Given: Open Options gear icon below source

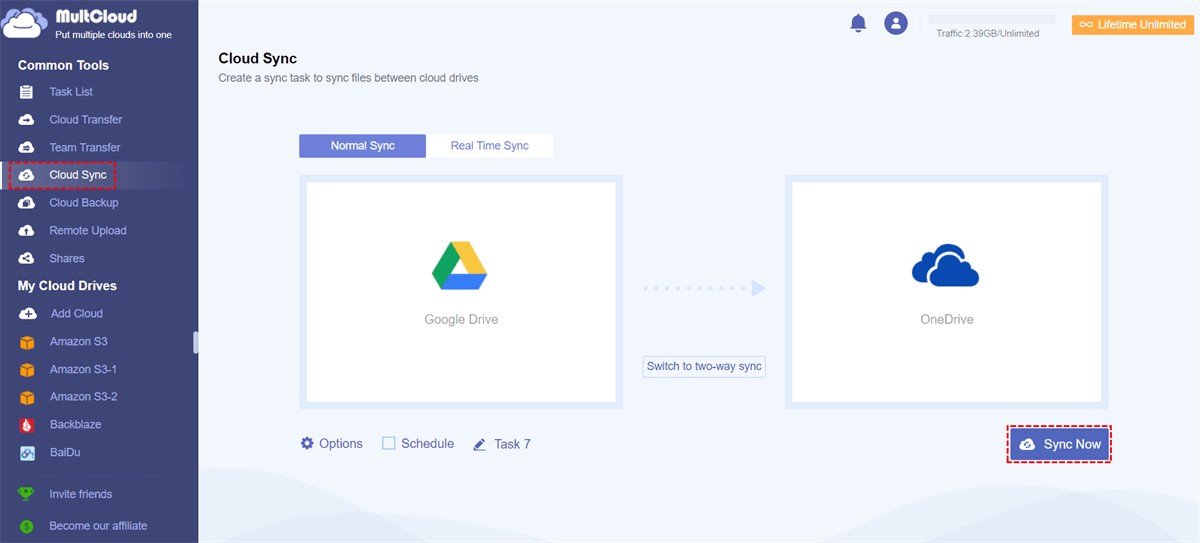Looking at the screenshot, I should 307,443.
